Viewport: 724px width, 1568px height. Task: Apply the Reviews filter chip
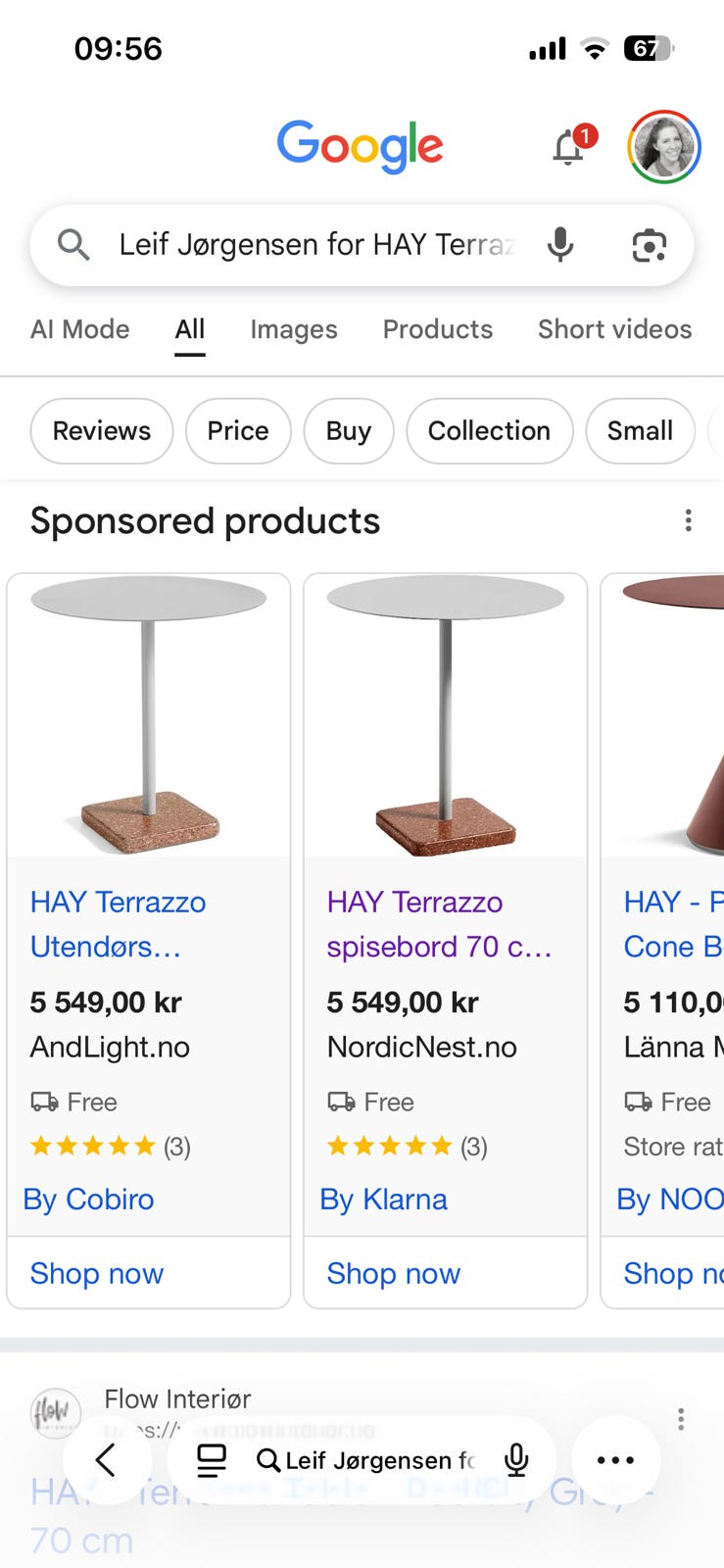102,430
